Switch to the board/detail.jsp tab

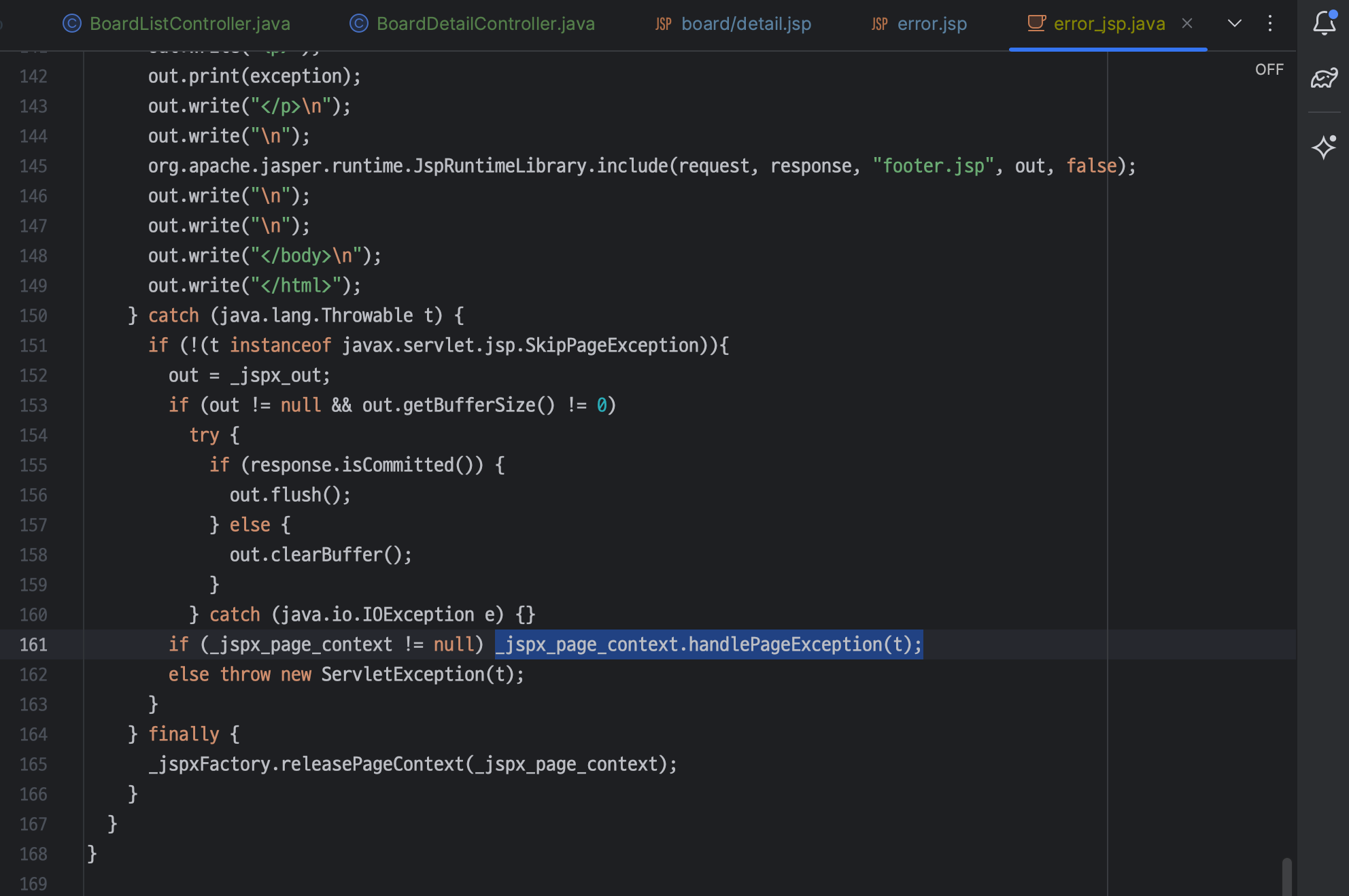746,24
